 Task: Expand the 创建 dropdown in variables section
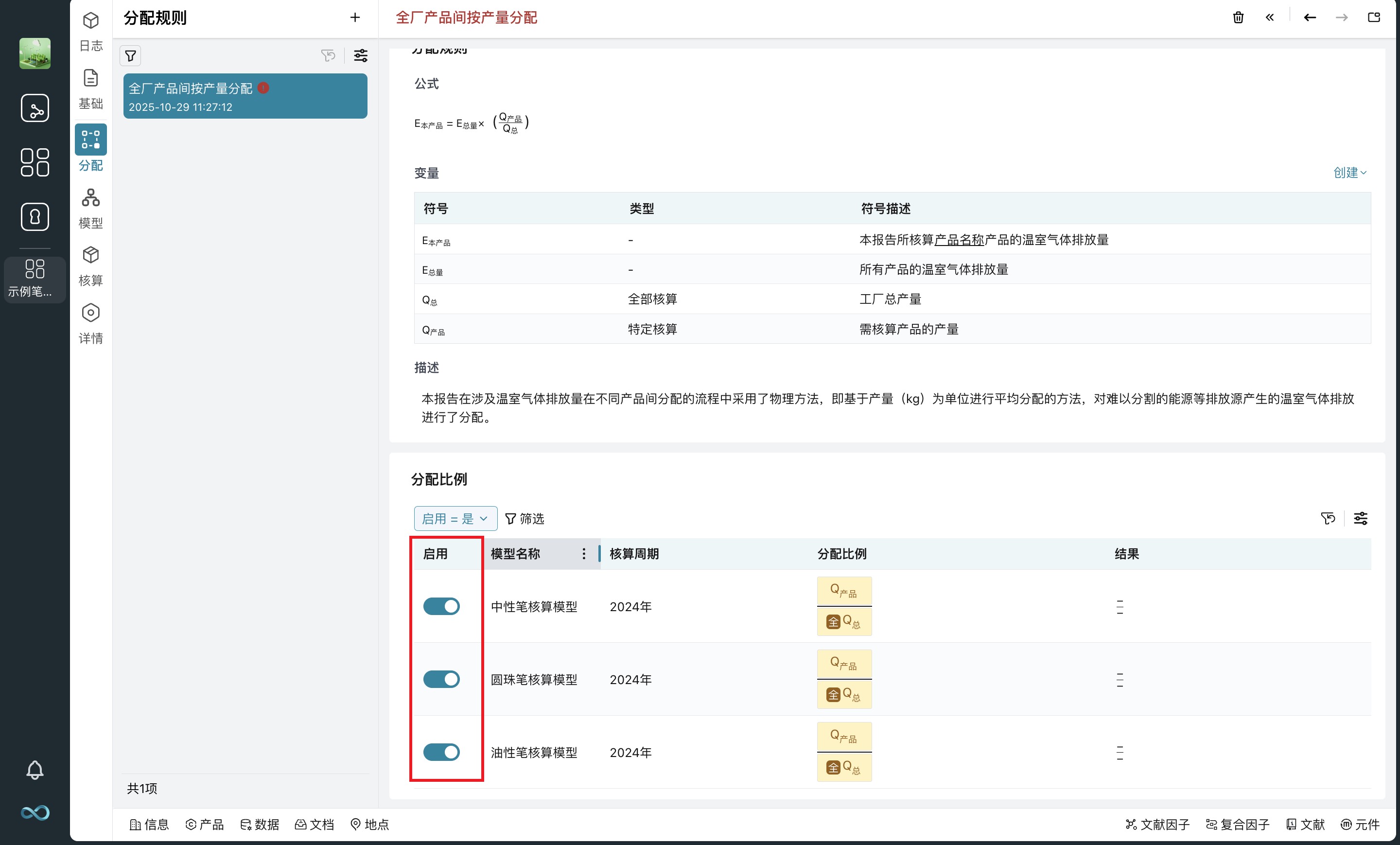(1349, 173)
